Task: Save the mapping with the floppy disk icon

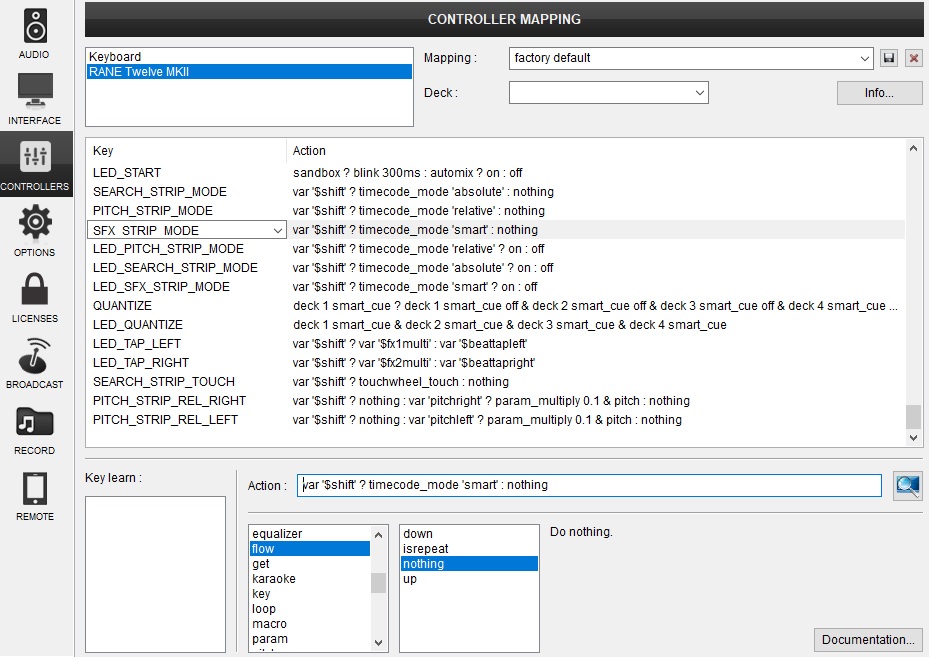Action: point(889,58)
